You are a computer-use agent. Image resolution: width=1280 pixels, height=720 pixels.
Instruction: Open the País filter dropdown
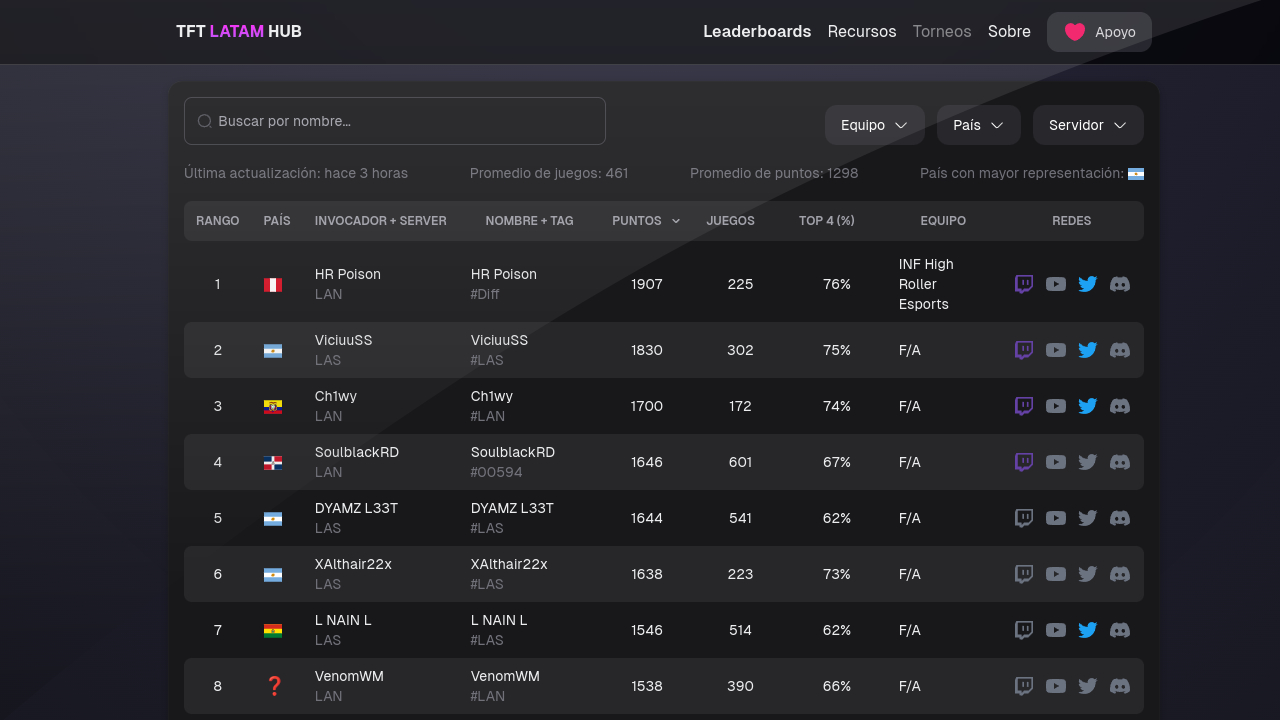click(978, 125)
